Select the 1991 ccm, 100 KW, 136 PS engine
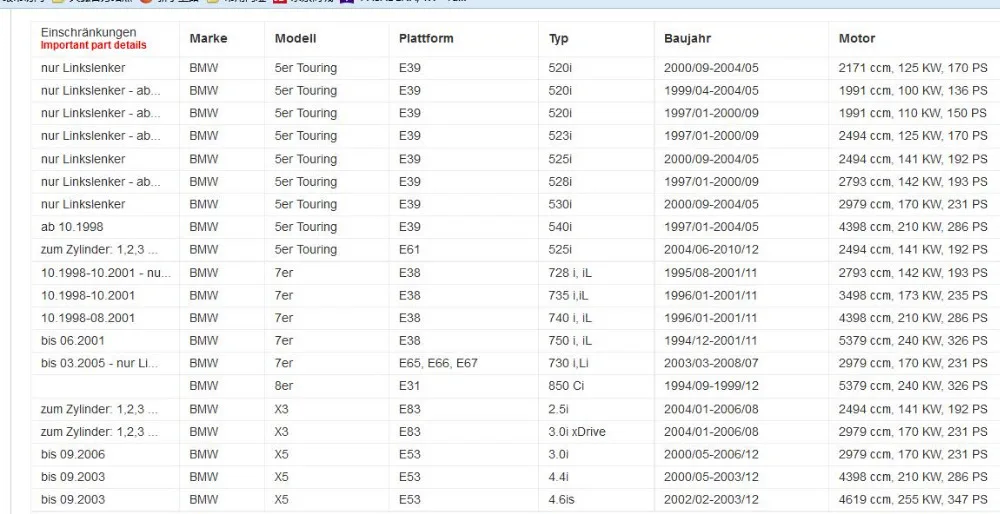Viewport: 1000px width, 514px height. point(913,91)
